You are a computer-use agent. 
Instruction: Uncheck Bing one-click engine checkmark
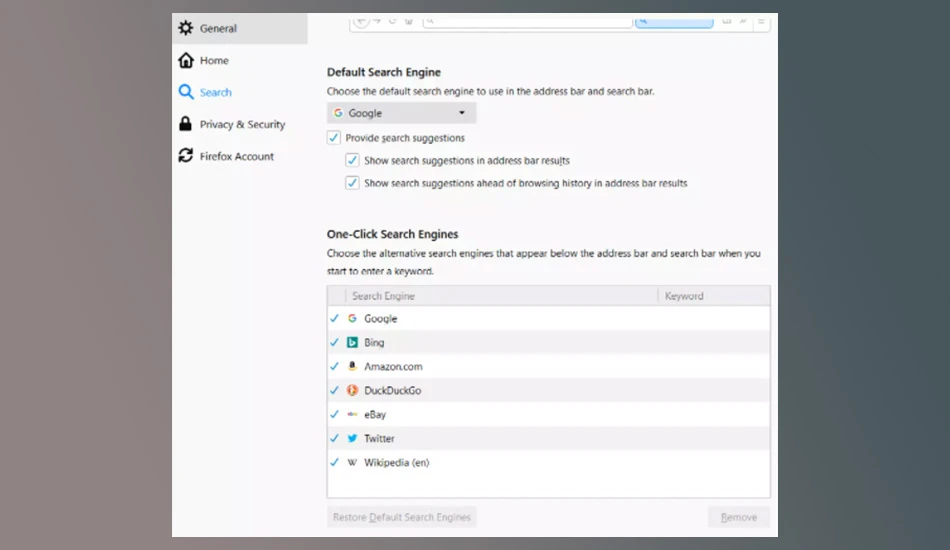(x=334, y=342)
